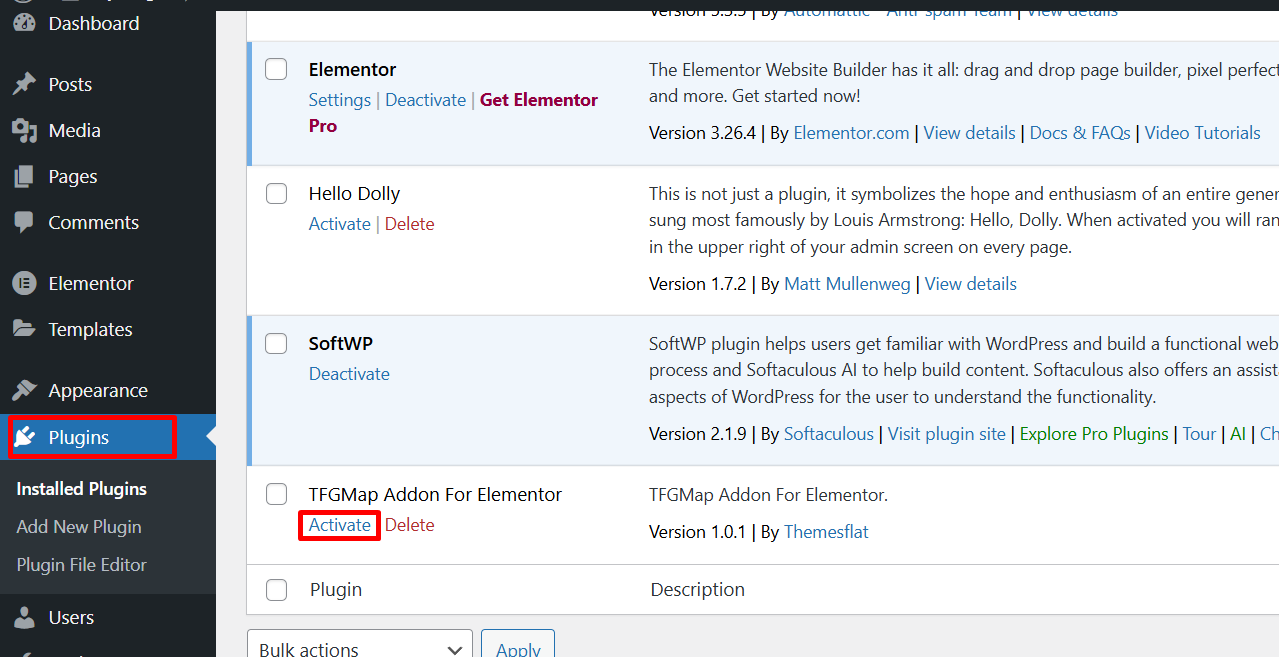Open the Bulk actions dropdown
The height and width of the screenshot is (657, 1279).
coord(360,644)
